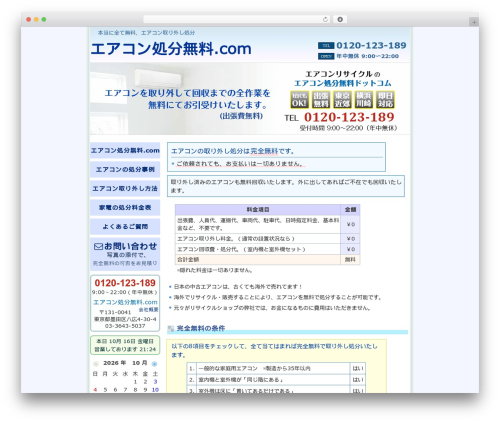Click the 合計金額 table row label
500x423 pixels.
[x=188, y=259]
